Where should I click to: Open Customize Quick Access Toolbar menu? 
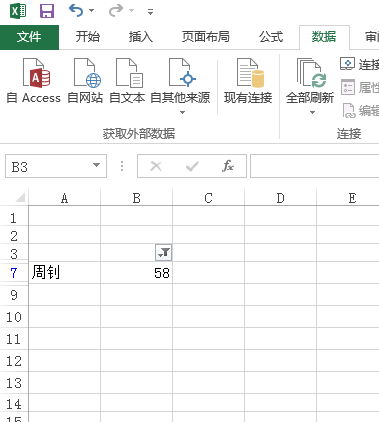click(x=150, y=12)
